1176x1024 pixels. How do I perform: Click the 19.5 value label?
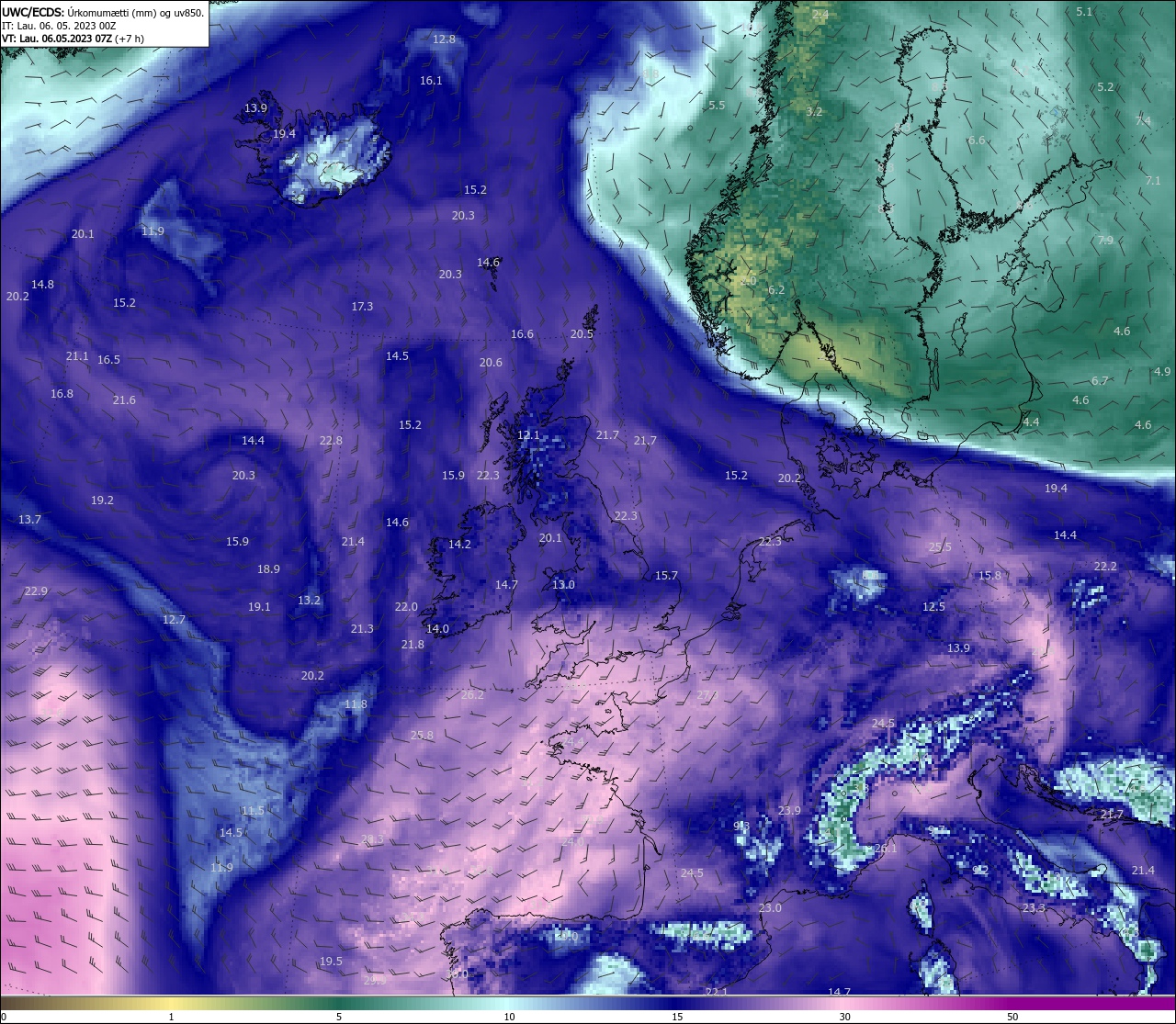[331, 961]
